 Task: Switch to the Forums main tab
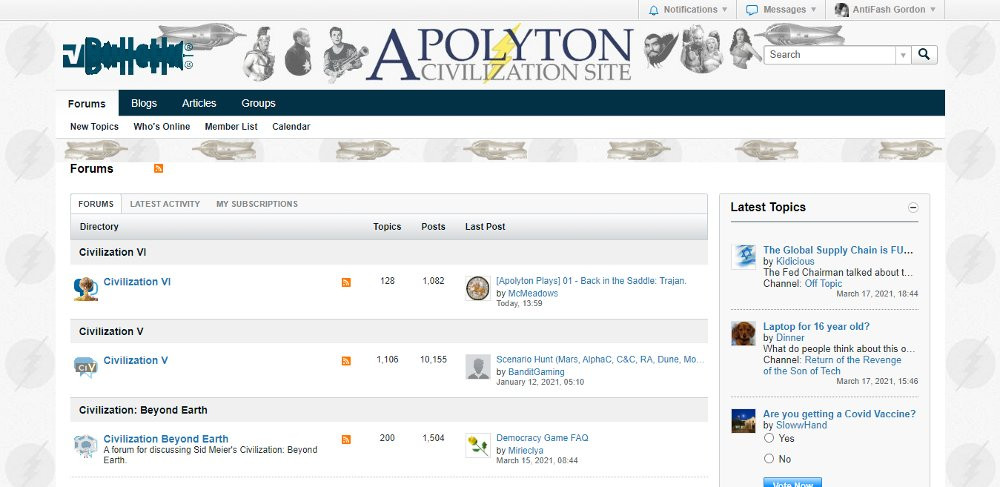point(87,104)
